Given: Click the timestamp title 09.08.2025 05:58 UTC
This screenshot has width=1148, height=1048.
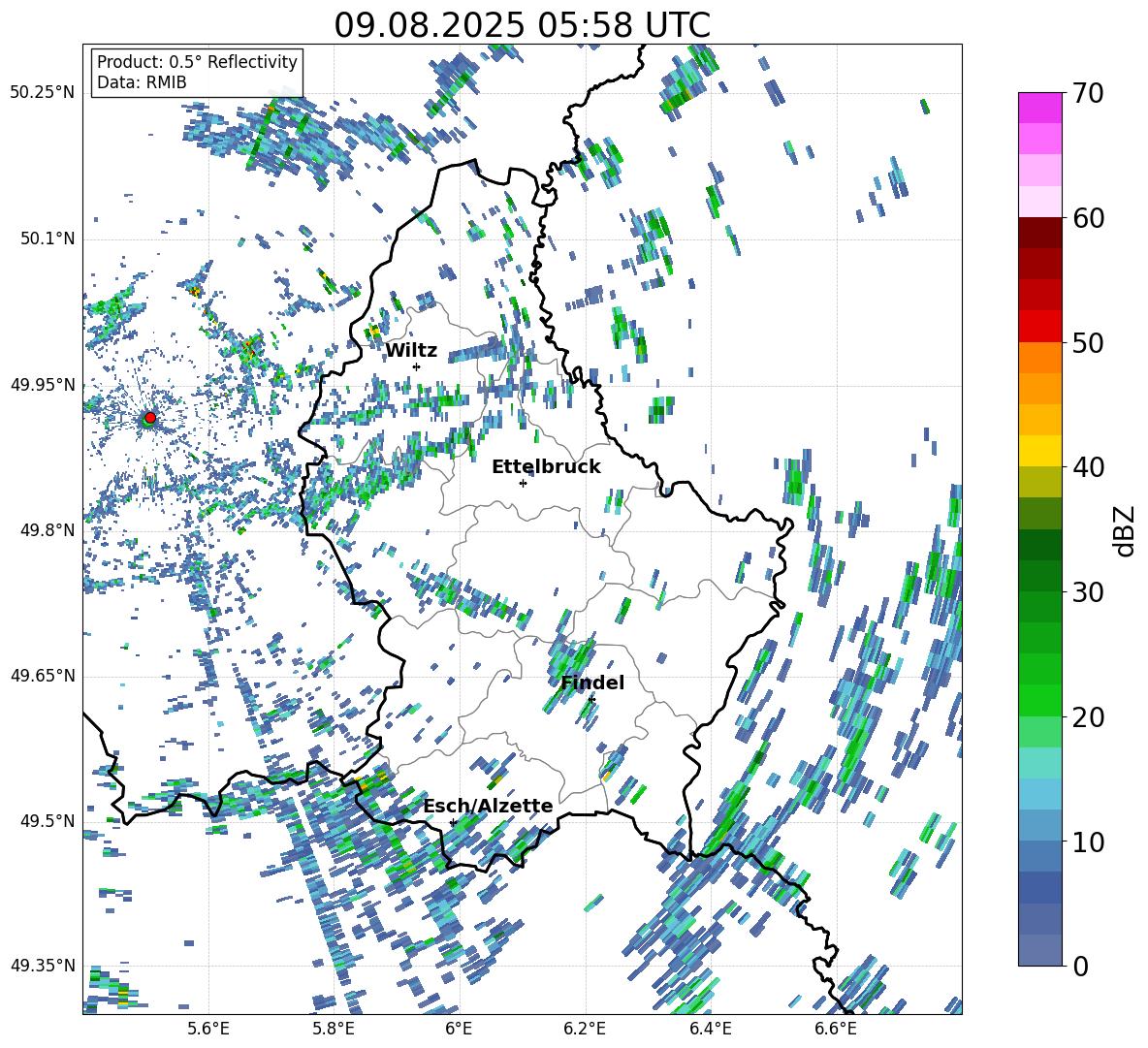Looking at the screenshot, I should tap(522, 25).
